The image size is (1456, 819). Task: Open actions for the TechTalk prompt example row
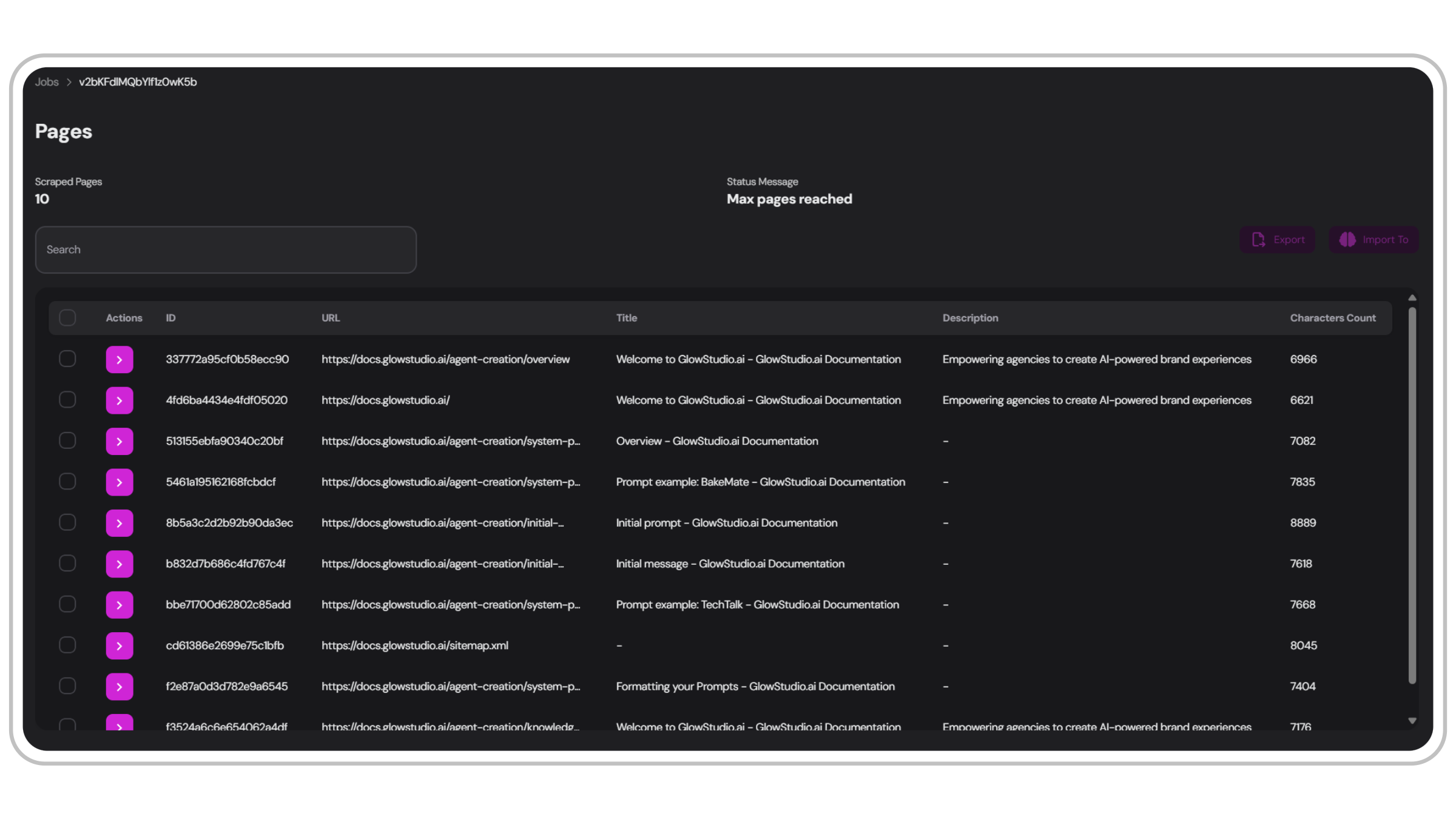pos(120,604)
